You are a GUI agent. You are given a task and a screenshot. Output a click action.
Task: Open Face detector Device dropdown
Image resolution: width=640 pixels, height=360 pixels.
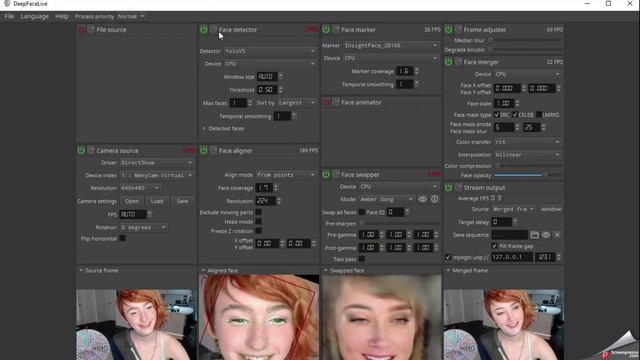270,64
